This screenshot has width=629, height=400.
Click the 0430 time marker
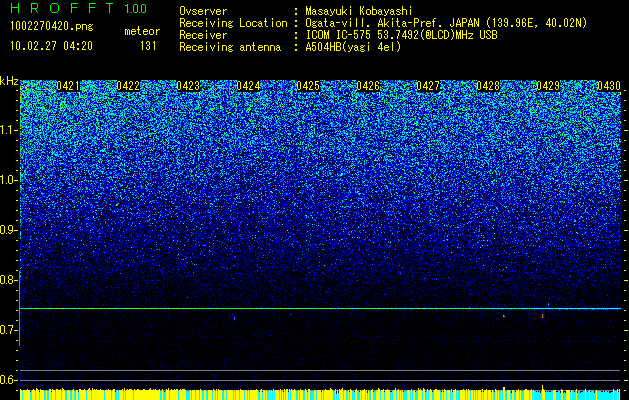pyautogui.click(x=609, y=86)
